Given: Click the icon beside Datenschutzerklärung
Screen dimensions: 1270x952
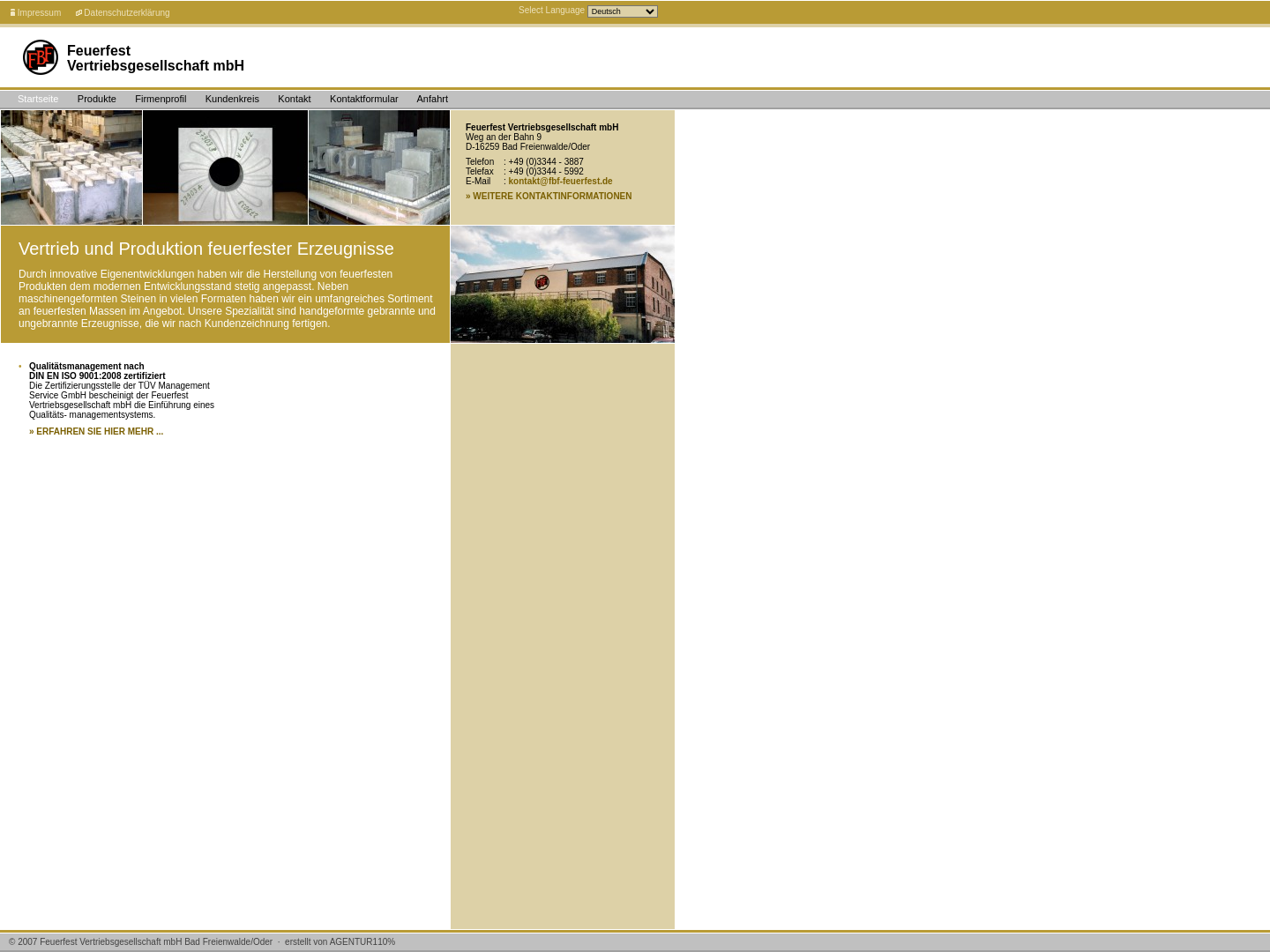Looking at the screenshot, I should [x=78, y=13].
